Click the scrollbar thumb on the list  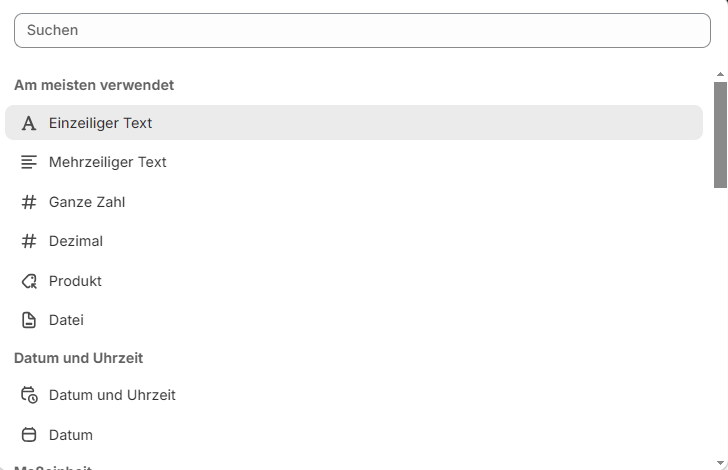tap(720, 134)
